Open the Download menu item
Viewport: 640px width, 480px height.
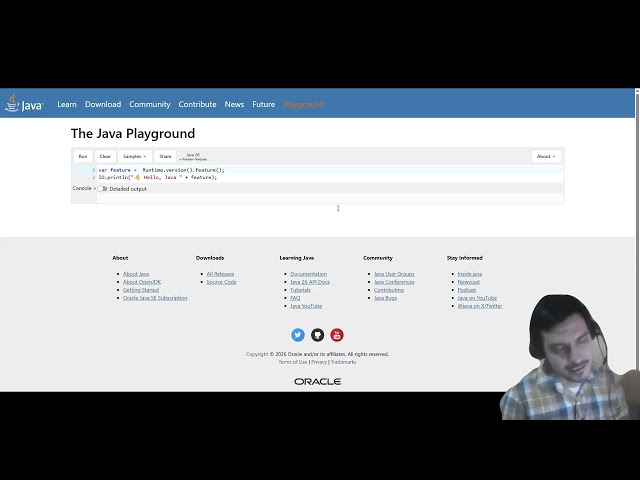click(103, 104)
